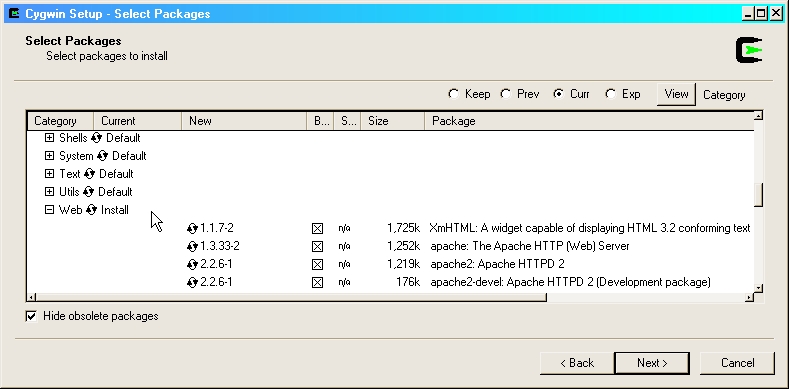The image size is (789, 389).
Task: Click the cycle icon next to Utils category
Action: 89,192
